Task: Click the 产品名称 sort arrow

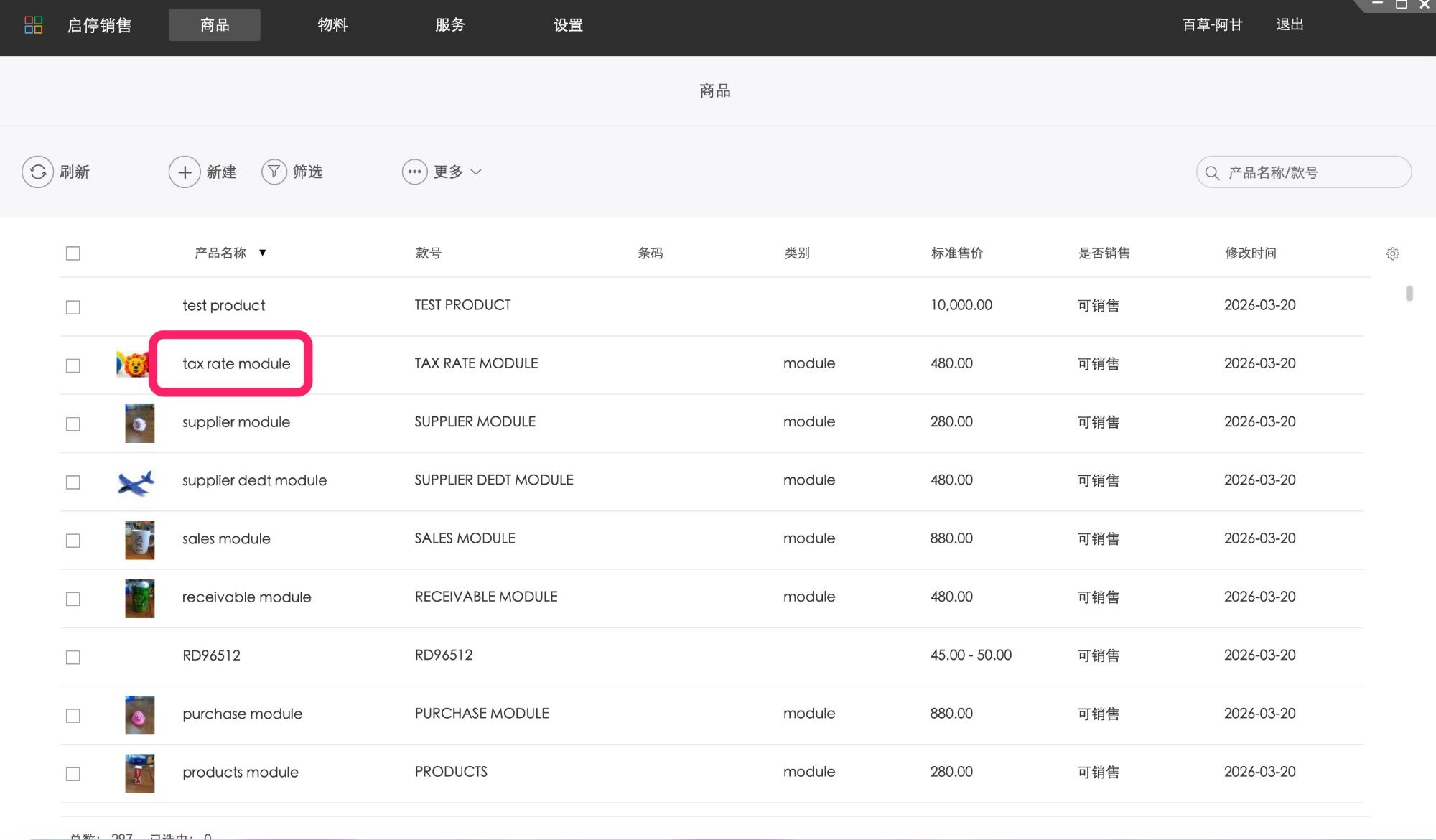Action: tap(263, 253)
